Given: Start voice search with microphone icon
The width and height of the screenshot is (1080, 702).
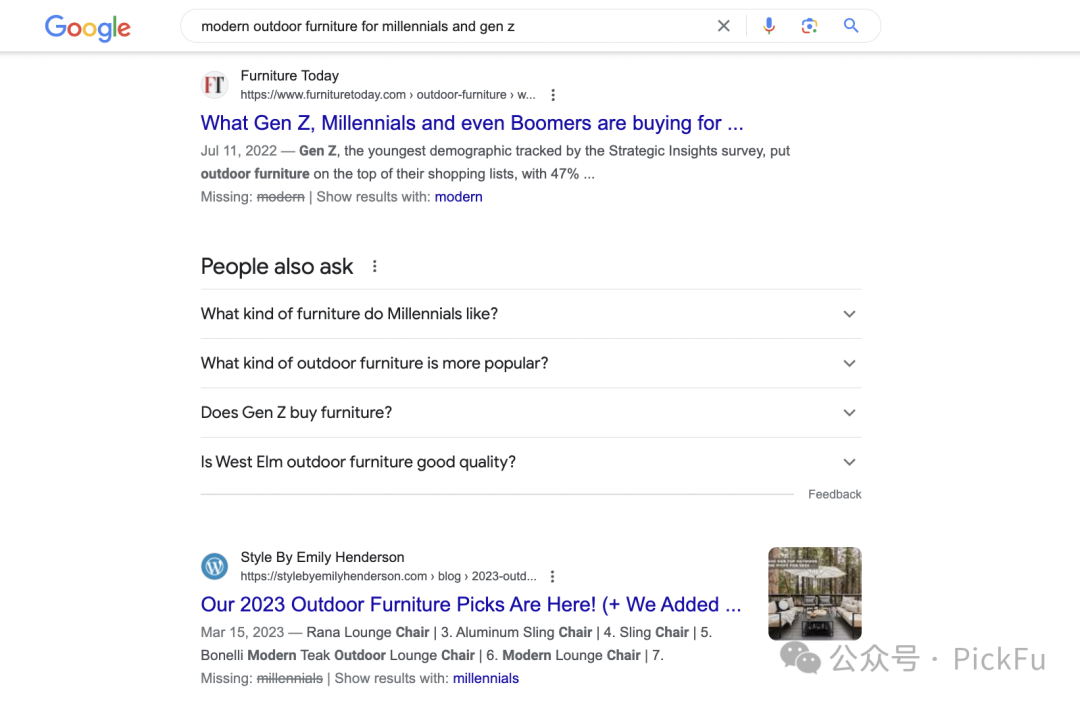Looking at the screenshot, I should [769, 26].
